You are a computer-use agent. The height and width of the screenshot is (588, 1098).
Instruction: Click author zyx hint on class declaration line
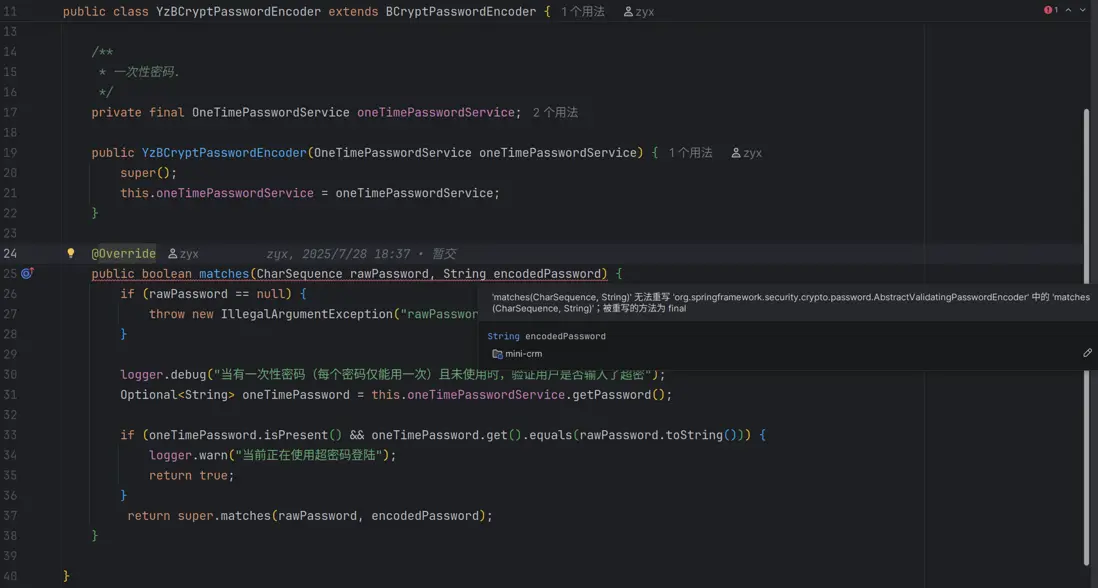tap(638, 12)
